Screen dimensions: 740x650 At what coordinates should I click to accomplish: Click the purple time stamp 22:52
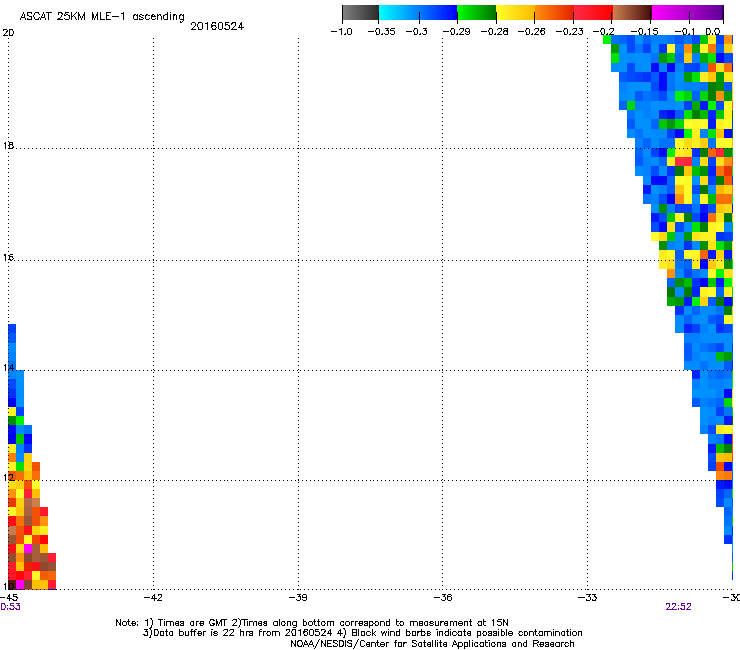[679, 607]
